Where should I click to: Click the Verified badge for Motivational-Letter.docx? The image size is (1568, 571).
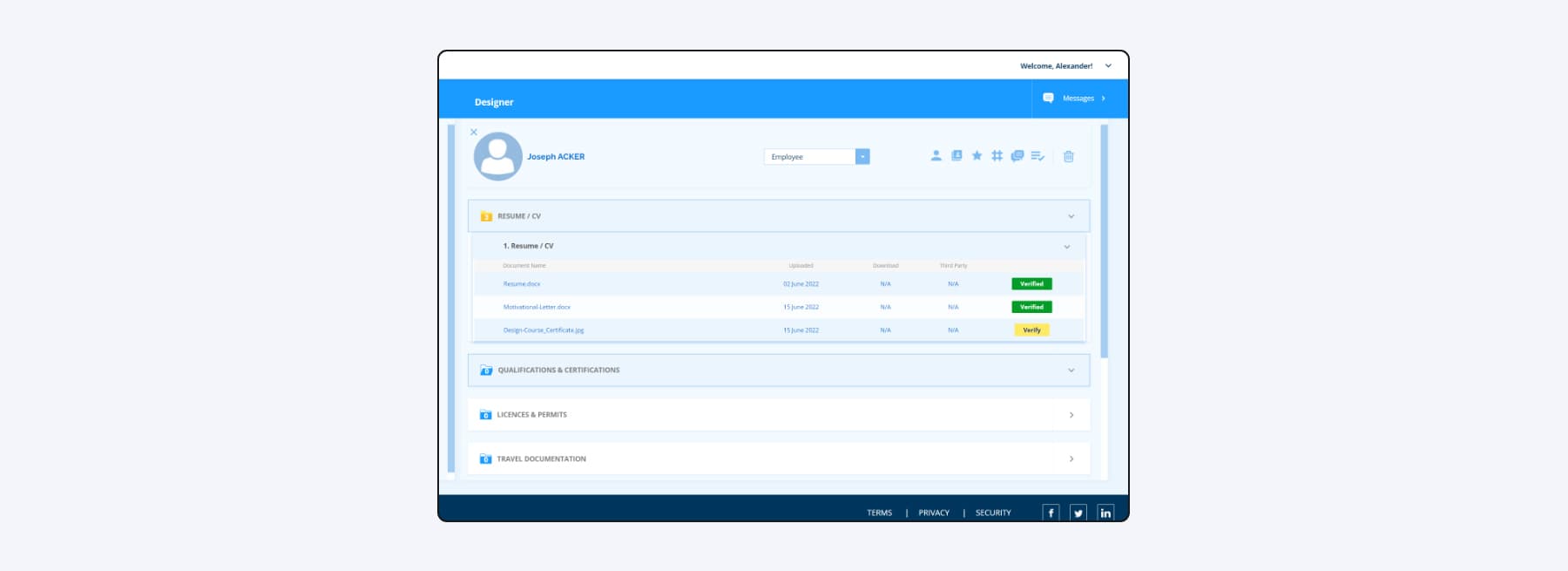(1032, 307)
